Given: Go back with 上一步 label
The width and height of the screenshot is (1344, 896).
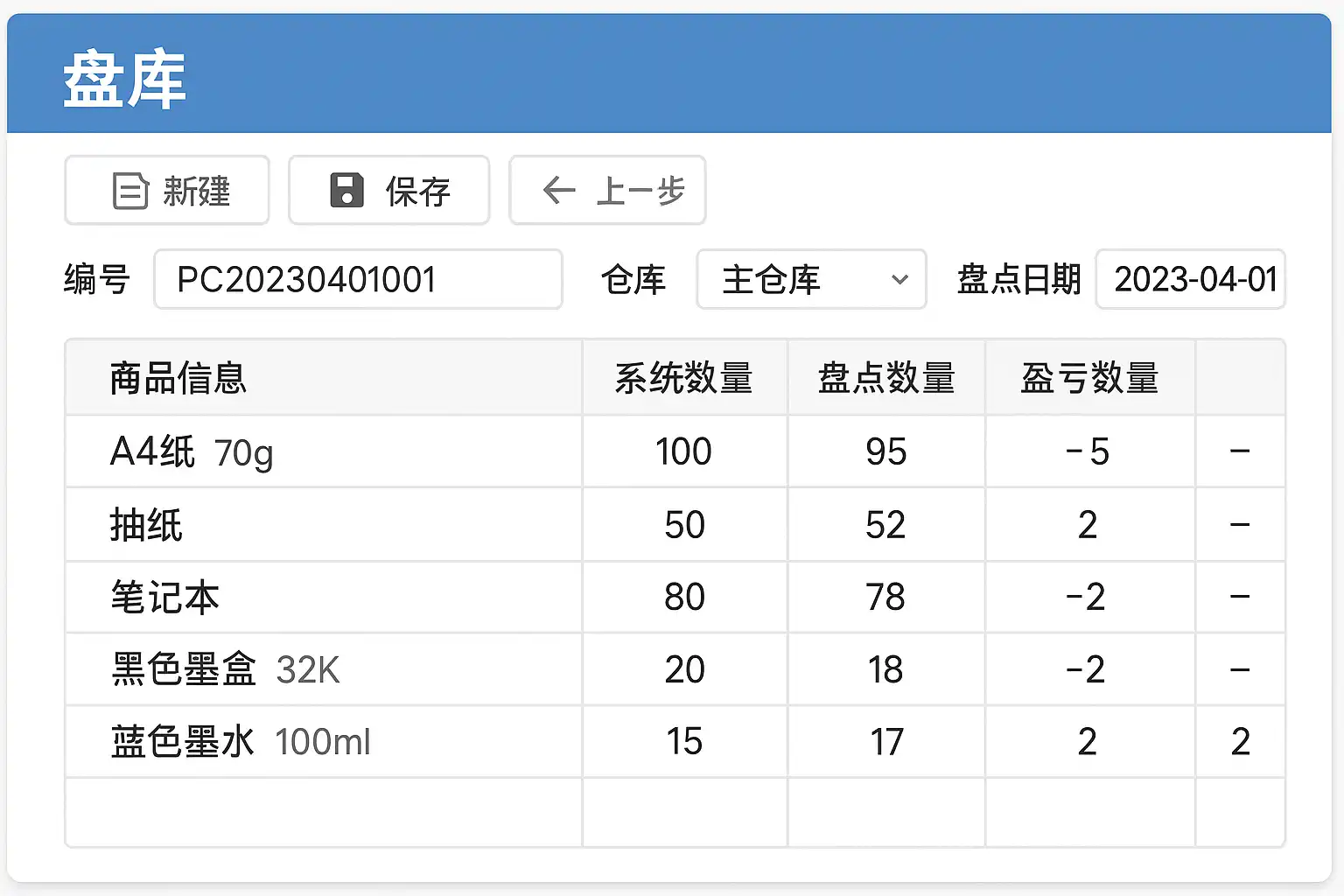Looking at the screenshot, I should (x=640, y=191).
